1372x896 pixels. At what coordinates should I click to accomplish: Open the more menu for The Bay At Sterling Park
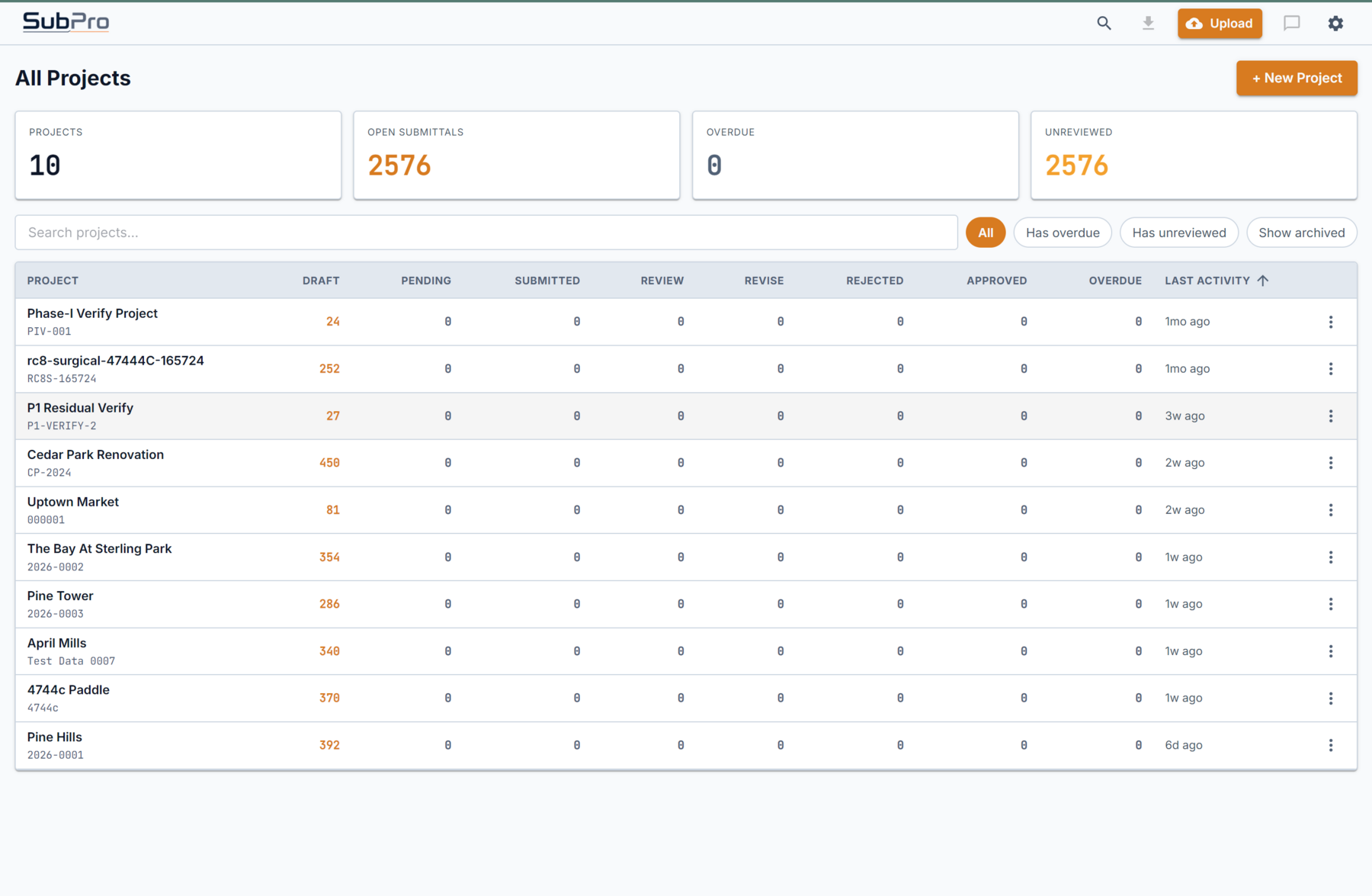pos(1331,557)
